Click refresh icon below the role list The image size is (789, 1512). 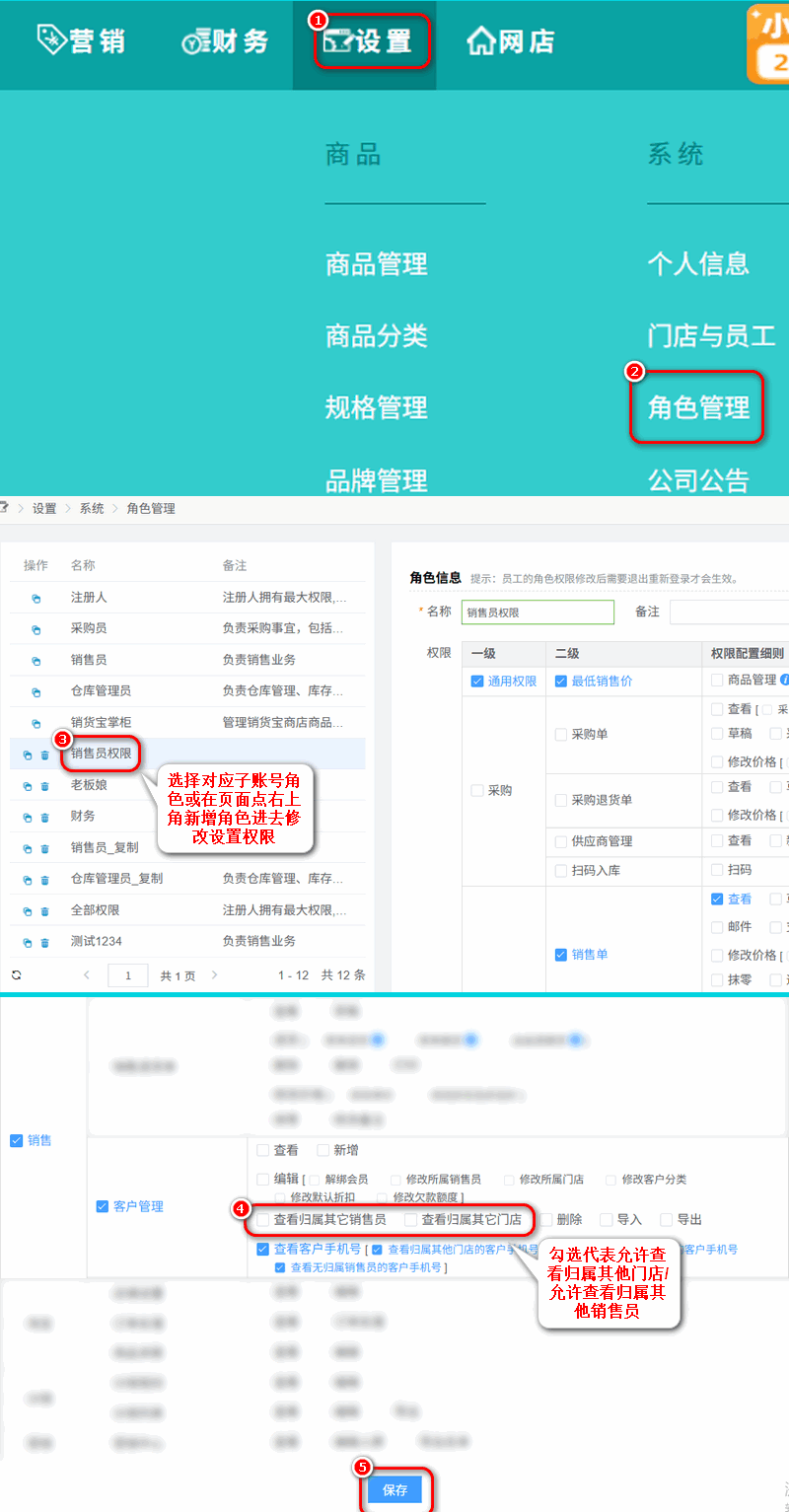click(x=16, y=974)
